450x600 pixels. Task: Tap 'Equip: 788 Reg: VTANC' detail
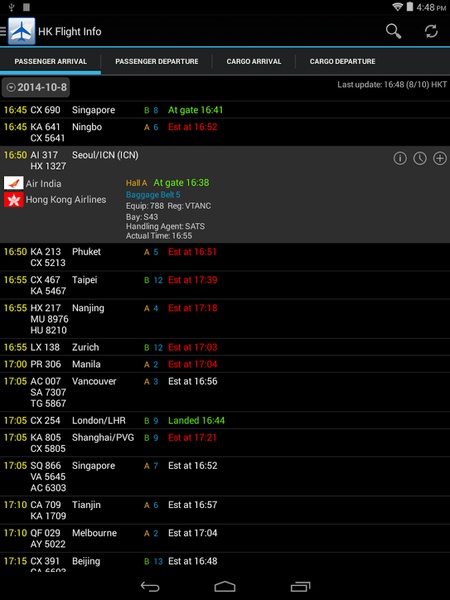168,206
